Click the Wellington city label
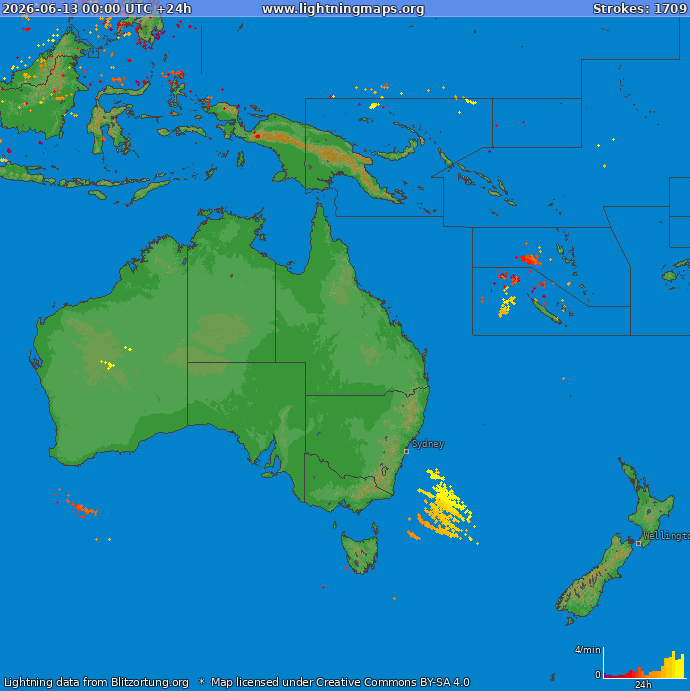The image size is (690, 691). click(x=667, y=536)
